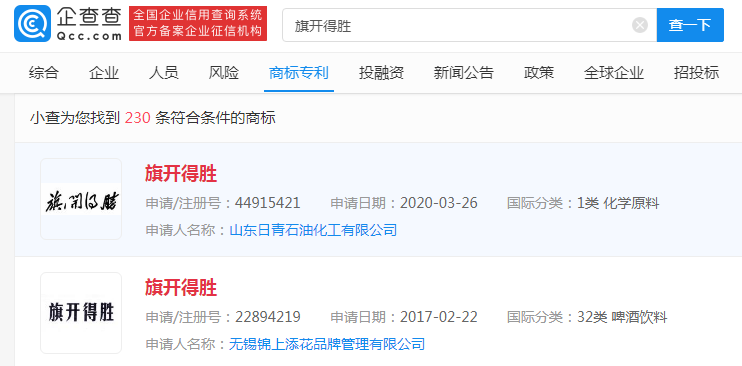Open the first 旗开得胜 trademark title
The width and height of the screenshot is (742, 366).
[x=181, y=175]
